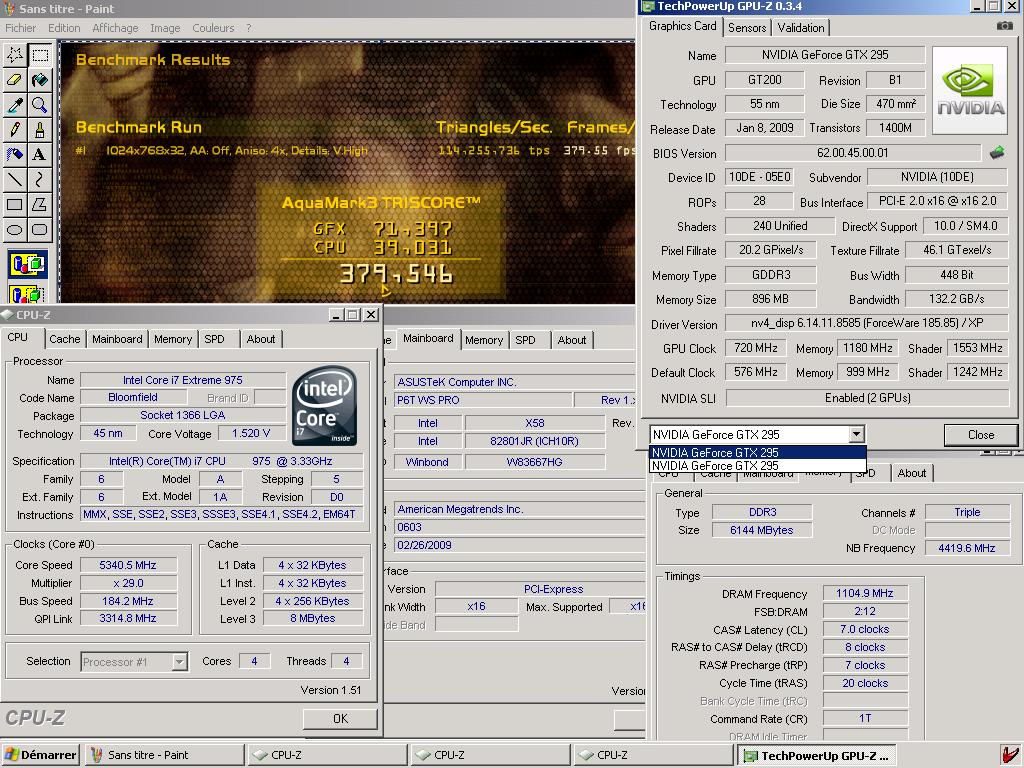The width and height of the screenshot is (1024, 768).
Task: Open the Image menu in Paint
Action: pos(165,28)
